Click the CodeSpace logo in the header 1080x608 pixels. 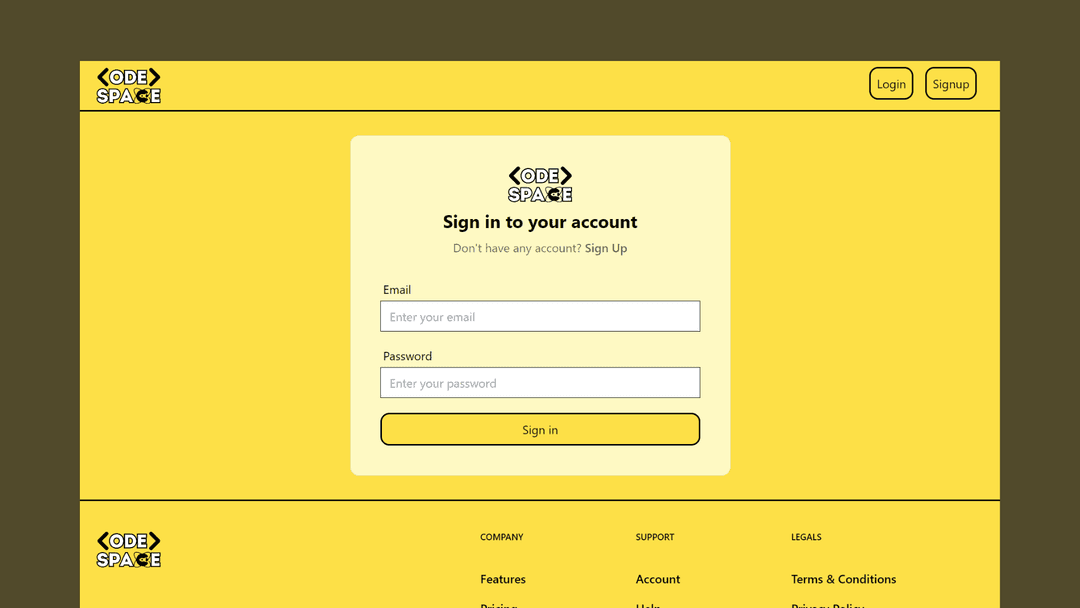tap(128, 86)
